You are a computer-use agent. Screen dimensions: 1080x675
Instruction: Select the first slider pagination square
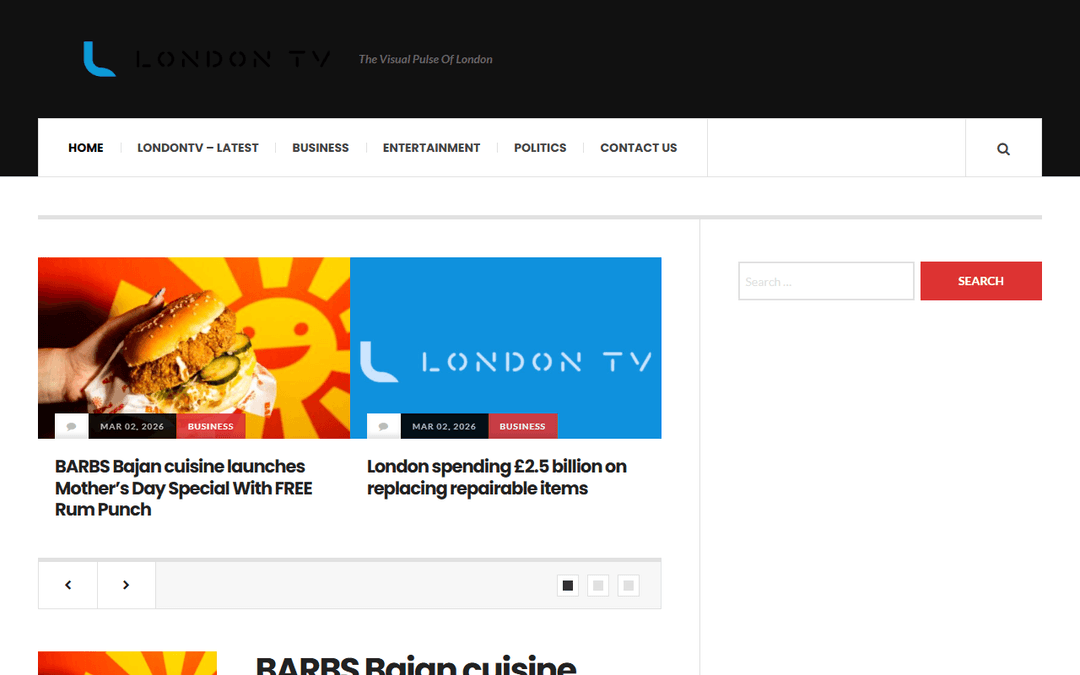pos(568,585)
